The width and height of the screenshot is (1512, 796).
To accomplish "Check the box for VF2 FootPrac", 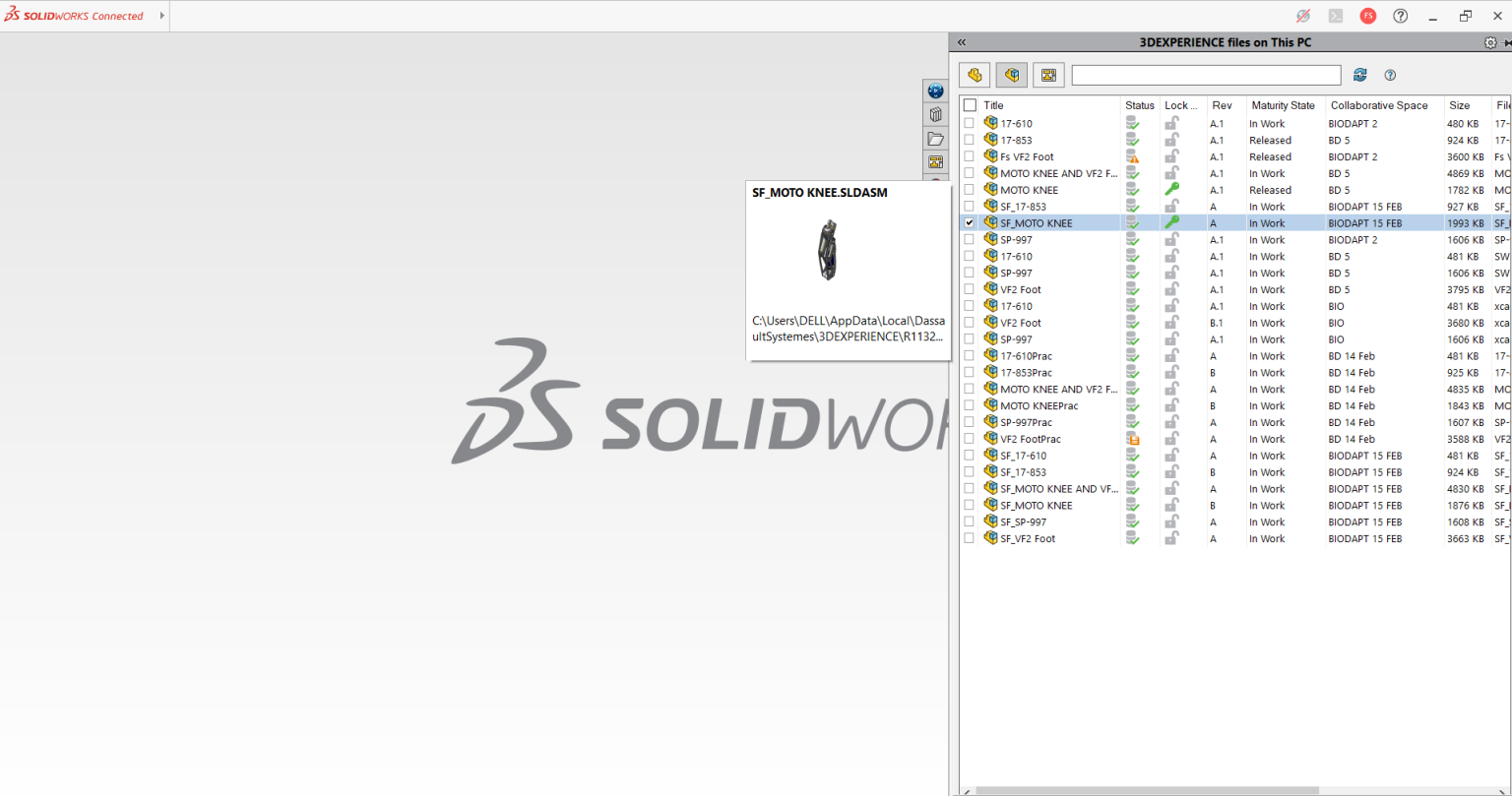I will 970,439.
